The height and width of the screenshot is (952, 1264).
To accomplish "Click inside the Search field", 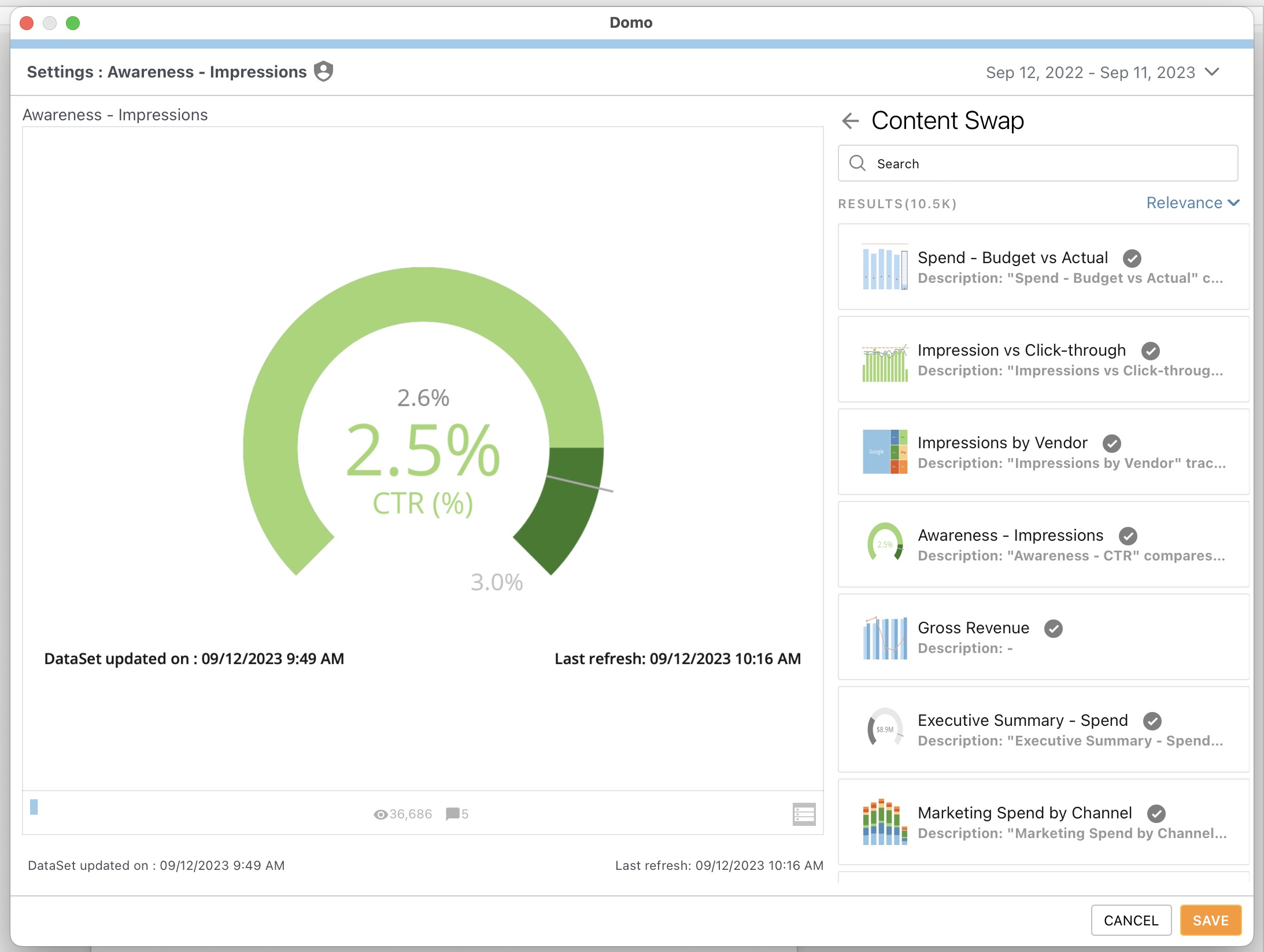I will 1036,163.
